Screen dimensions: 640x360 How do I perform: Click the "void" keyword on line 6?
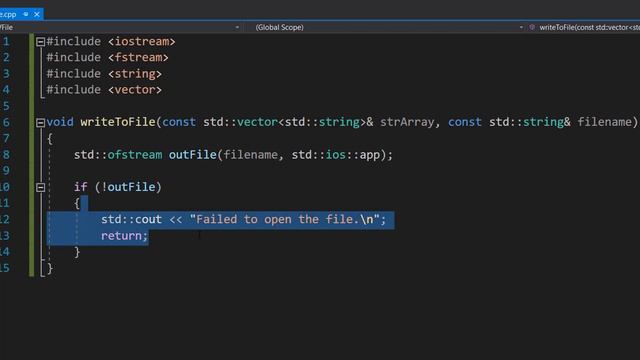[x=60, y=122]
